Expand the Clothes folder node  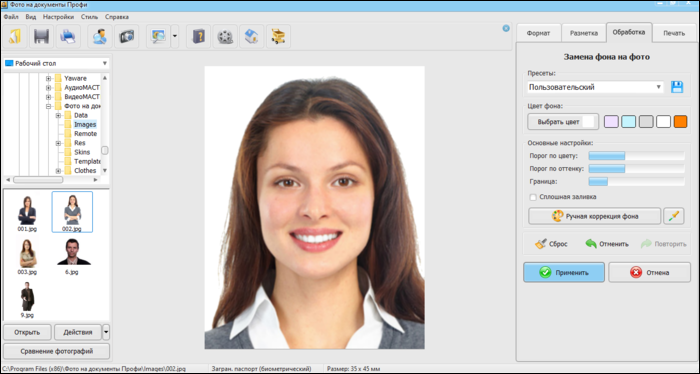(58, 171)
